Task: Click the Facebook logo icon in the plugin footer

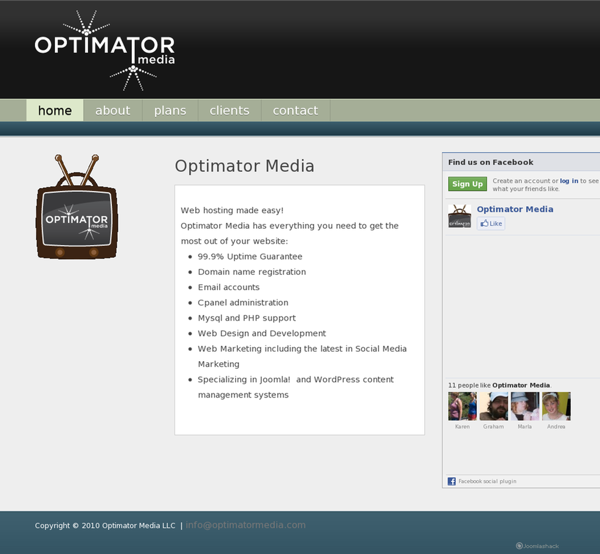Action: pyautogui.click(x=452, y=481)
